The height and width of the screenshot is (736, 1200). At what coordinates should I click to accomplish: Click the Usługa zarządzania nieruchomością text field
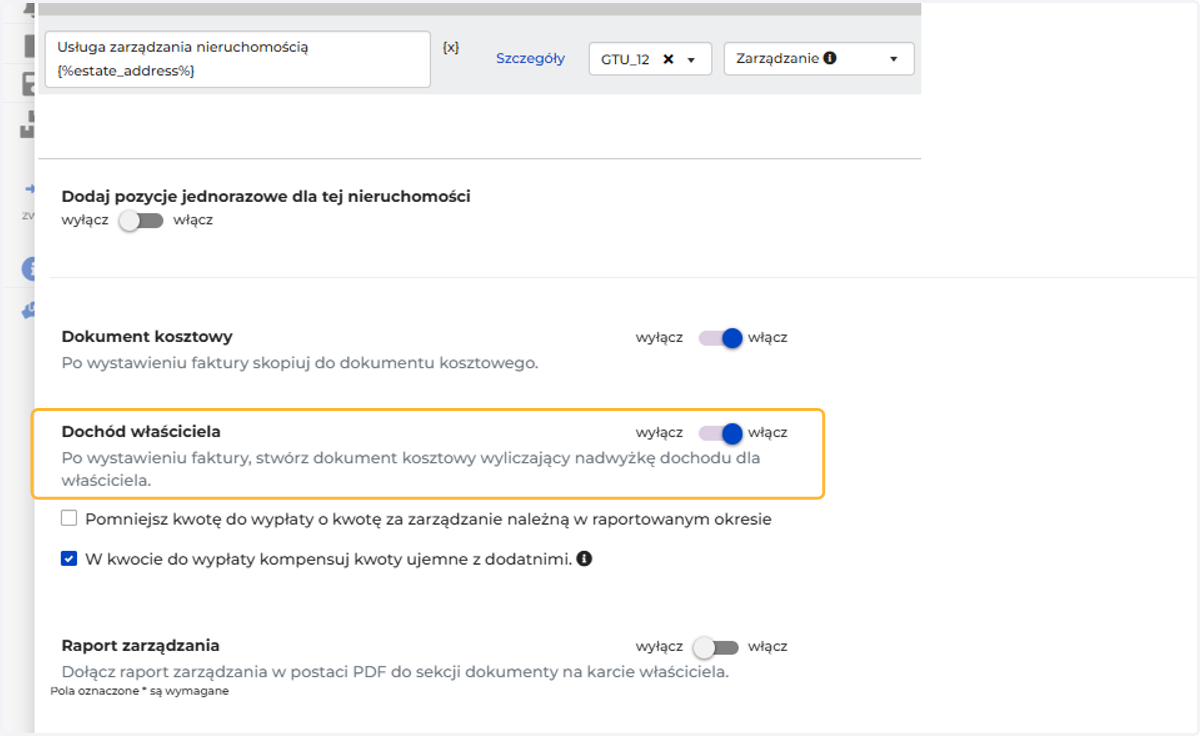pos(238,59)
